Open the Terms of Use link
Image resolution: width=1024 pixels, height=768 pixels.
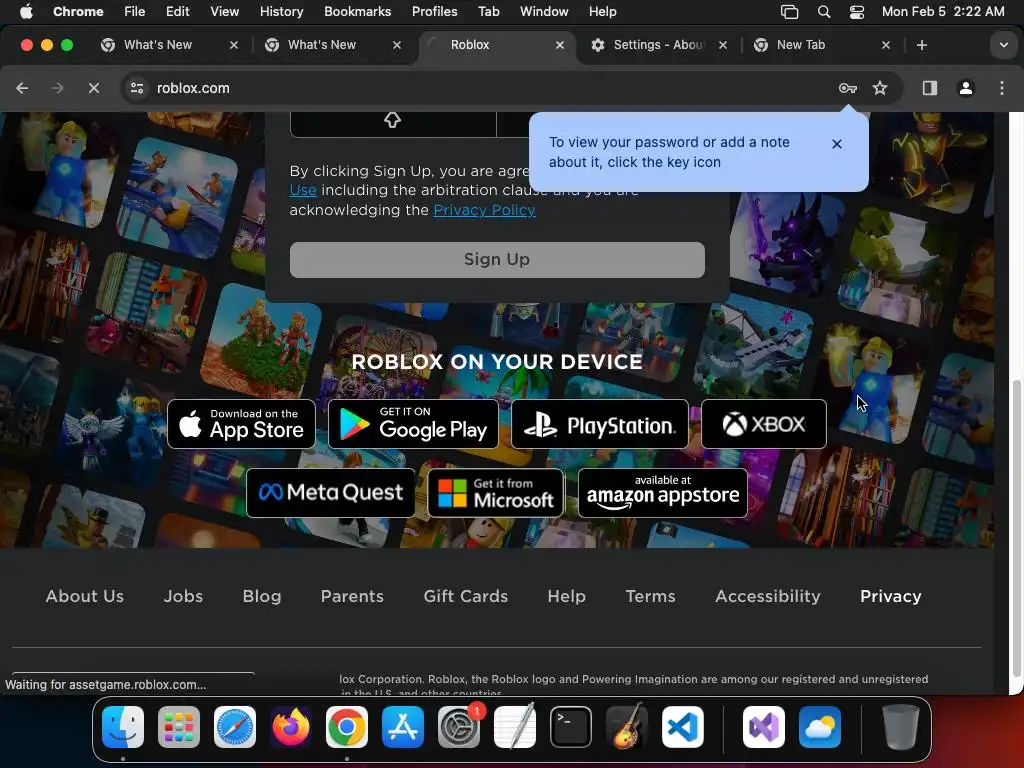point(303,190)
